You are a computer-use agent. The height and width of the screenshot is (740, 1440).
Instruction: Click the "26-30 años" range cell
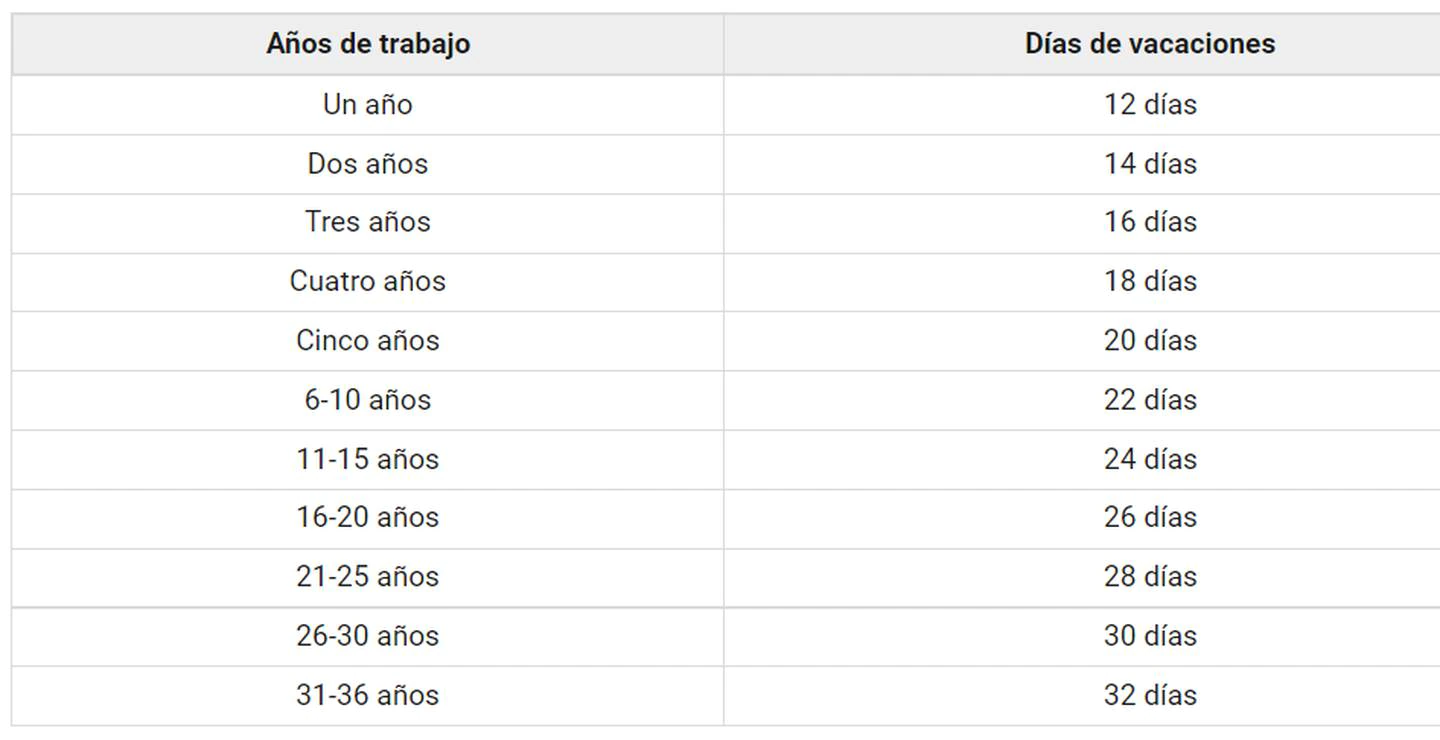point(368,636)
